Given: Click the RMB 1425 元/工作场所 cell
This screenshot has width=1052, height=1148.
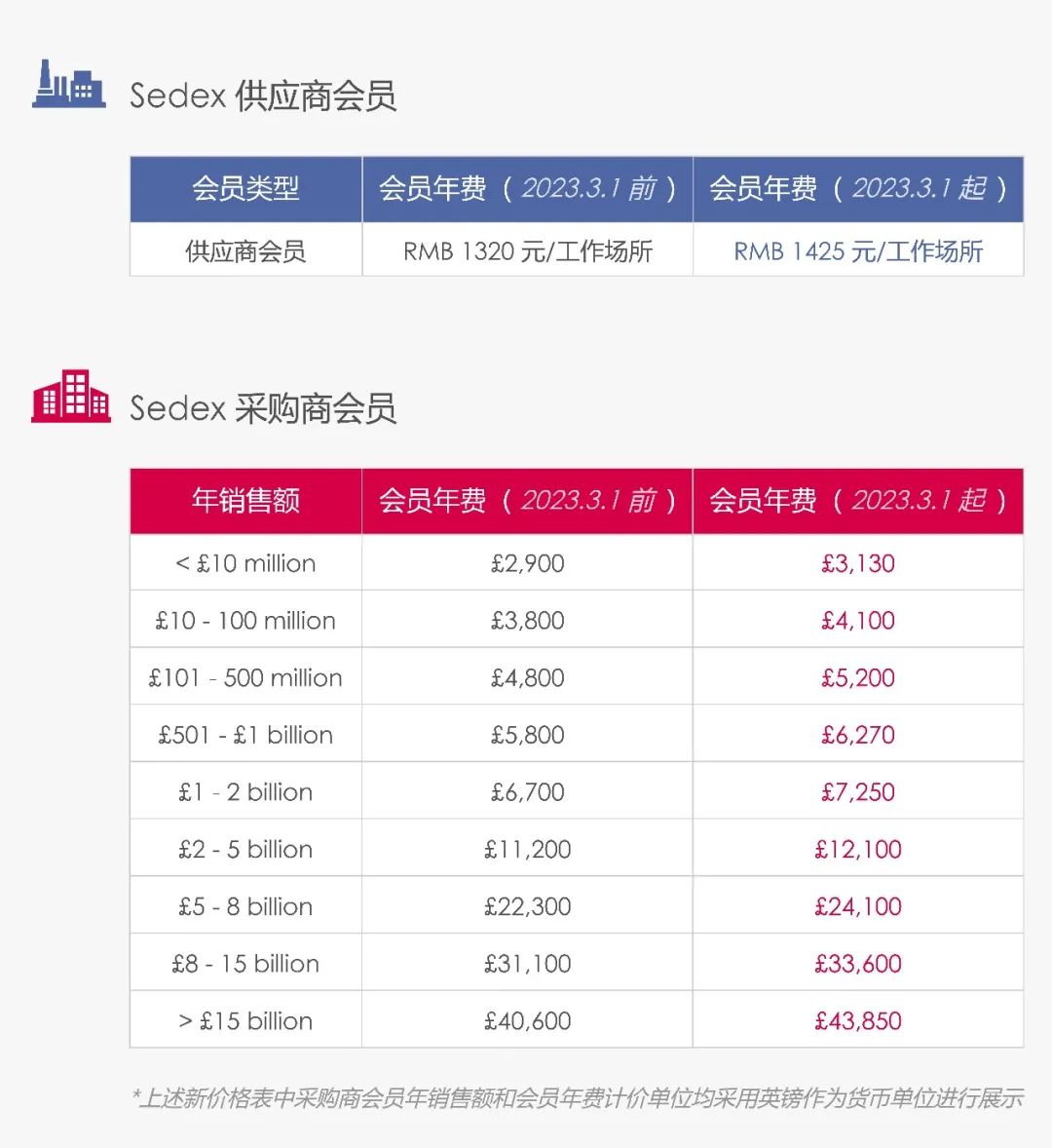Looking at the screenshot, I should (x=857, y=251).
